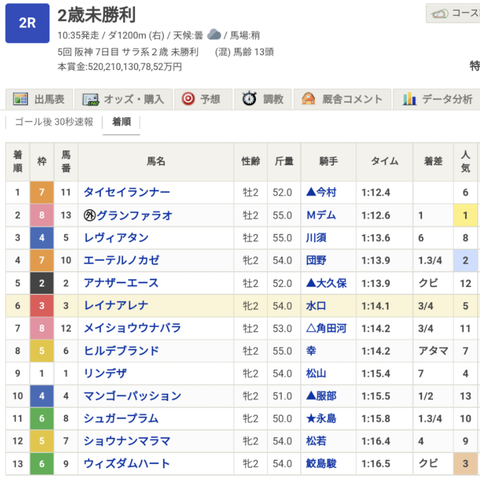The image size is (480, 478).
Task: Click the 騎手 column header
Action: tap(328, 162)
